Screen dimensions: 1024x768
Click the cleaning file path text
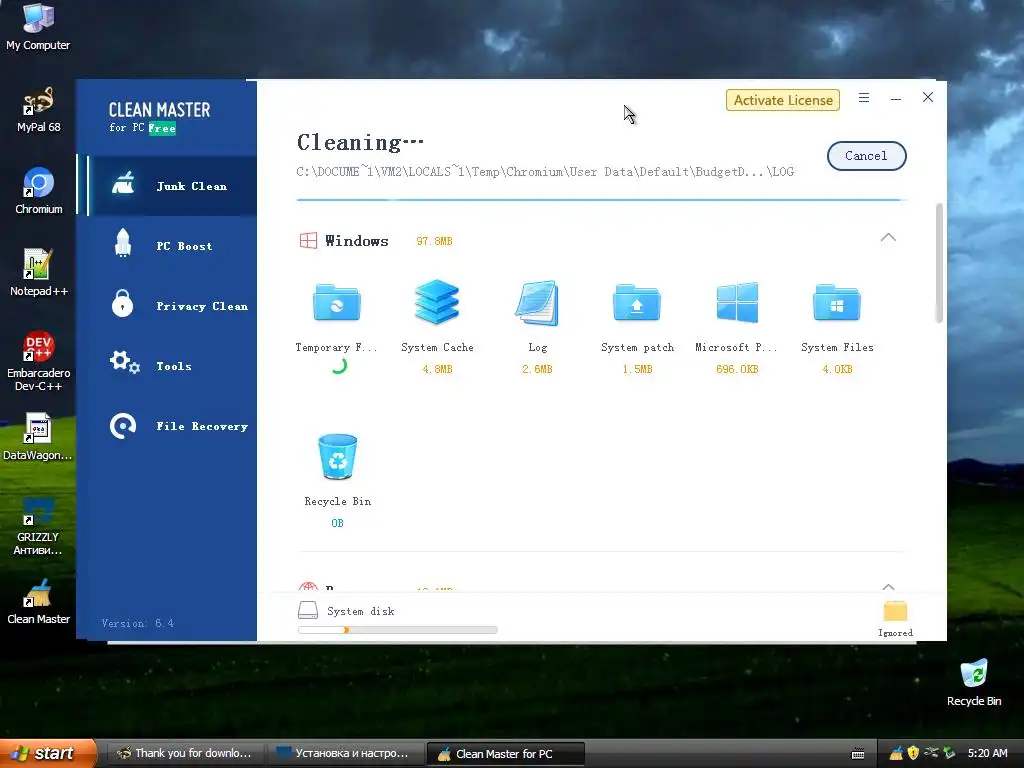tap(545, 172)
